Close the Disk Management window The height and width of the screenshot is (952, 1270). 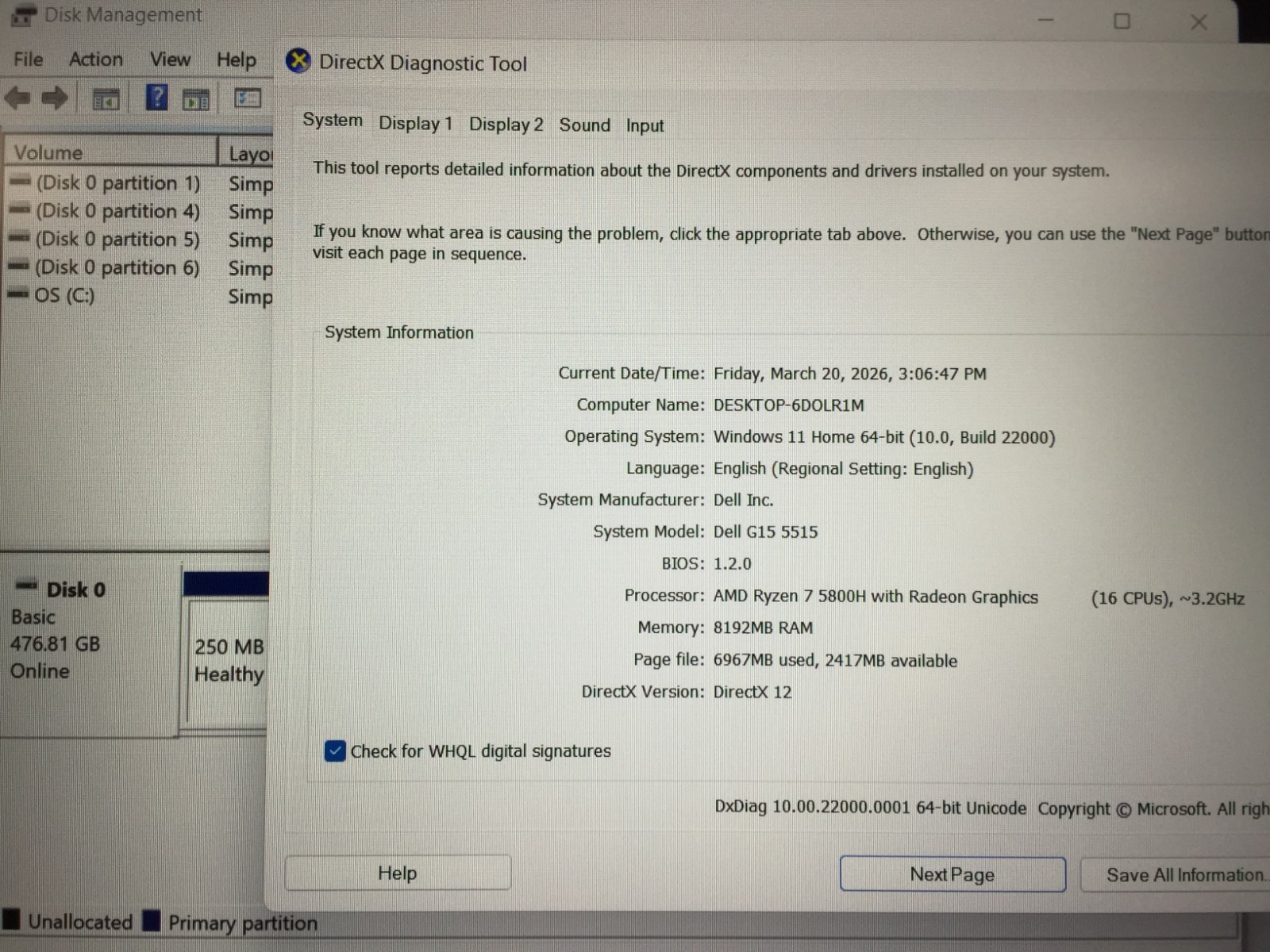tap(1199, 22)
